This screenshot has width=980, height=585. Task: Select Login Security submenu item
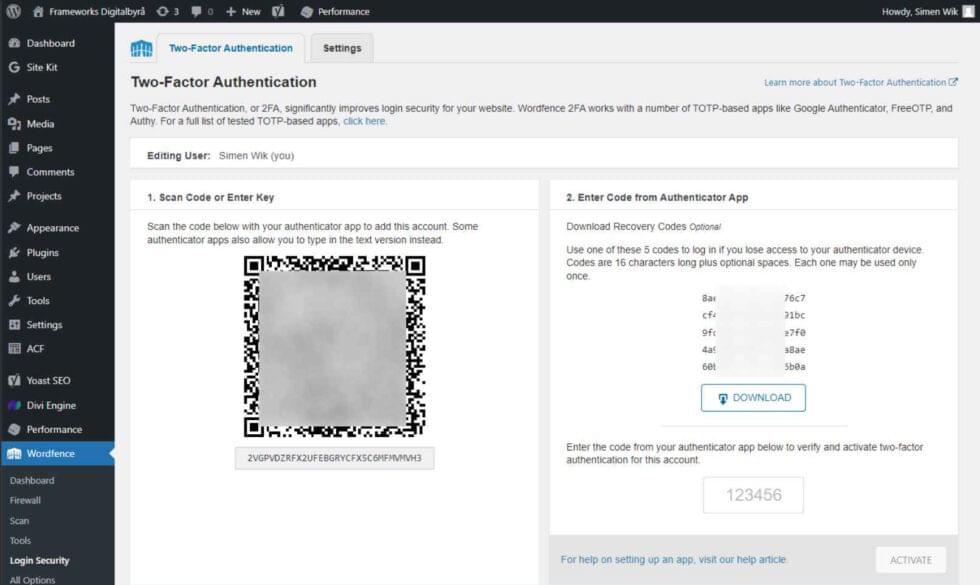tap(39, 561)
